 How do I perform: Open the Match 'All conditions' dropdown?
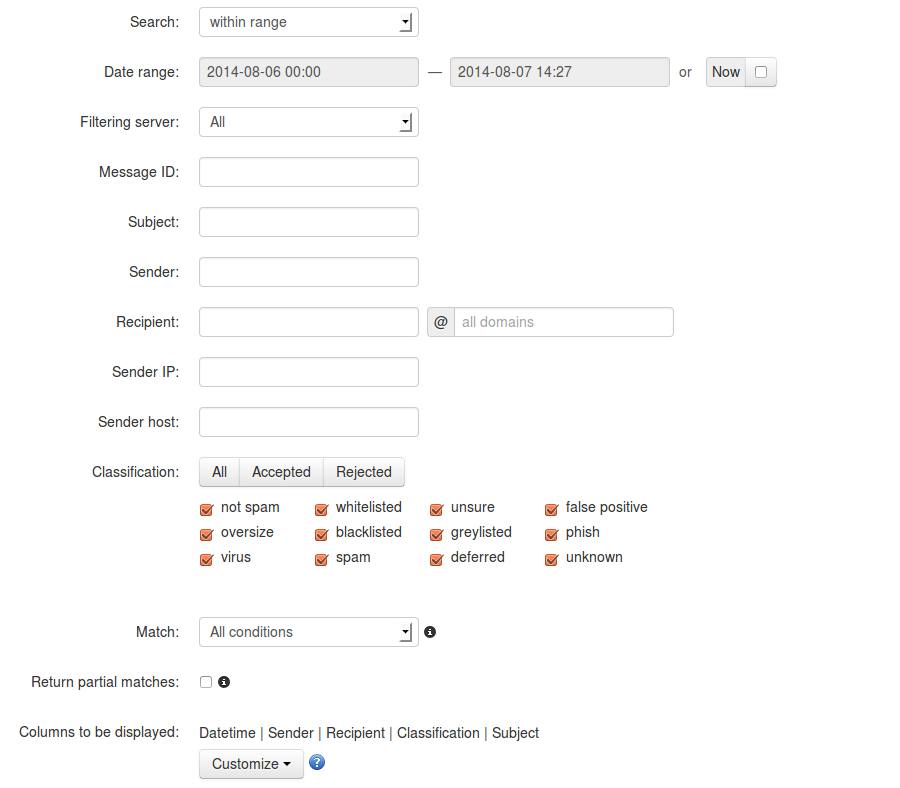pyautogui.click(x=308, y=632)
